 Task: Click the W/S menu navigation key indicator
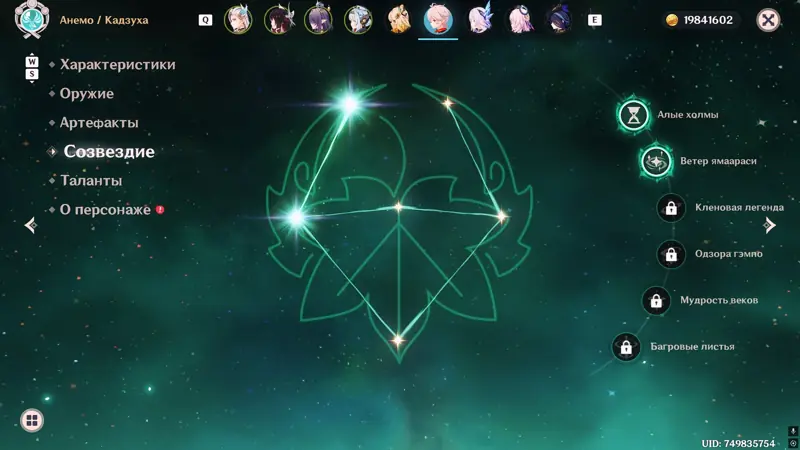[32, 68]
